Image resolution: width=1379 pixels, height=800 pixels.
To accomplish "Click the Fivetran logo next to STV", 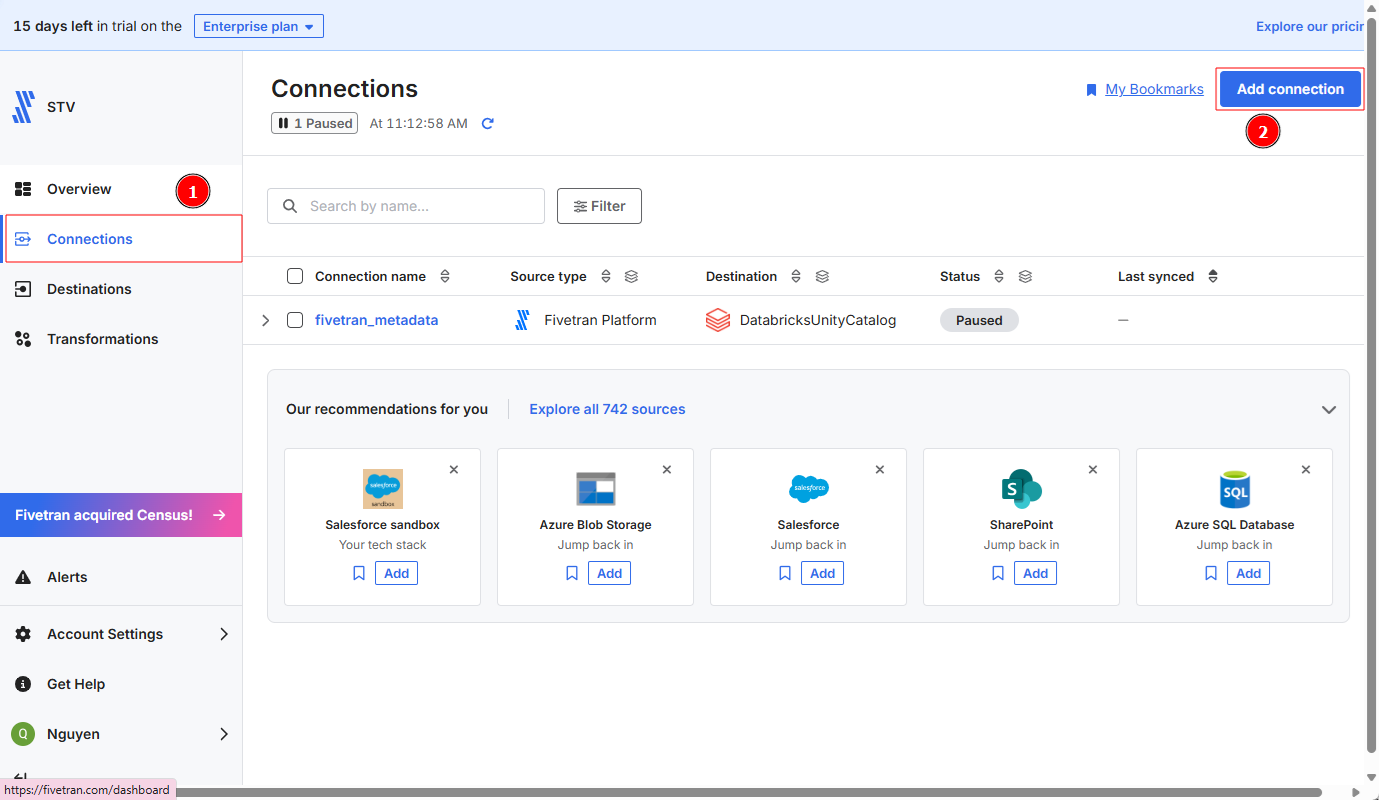I will [x=23, y=107].
